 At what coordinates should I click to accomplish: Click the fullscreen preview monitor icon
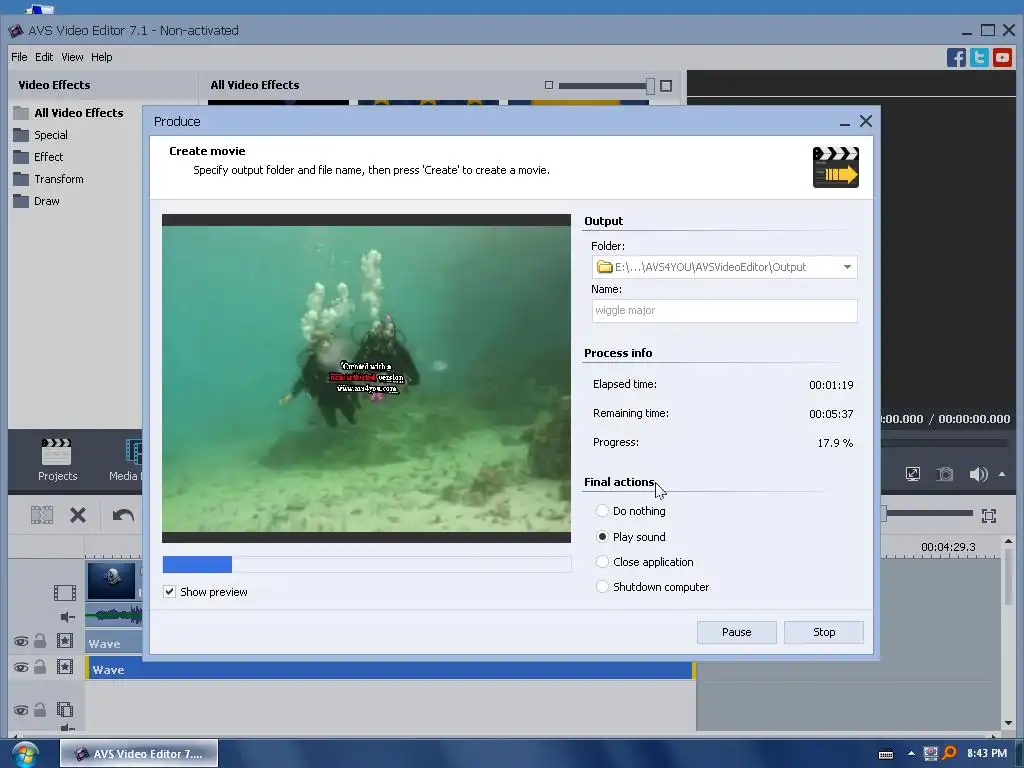(913, 474)
